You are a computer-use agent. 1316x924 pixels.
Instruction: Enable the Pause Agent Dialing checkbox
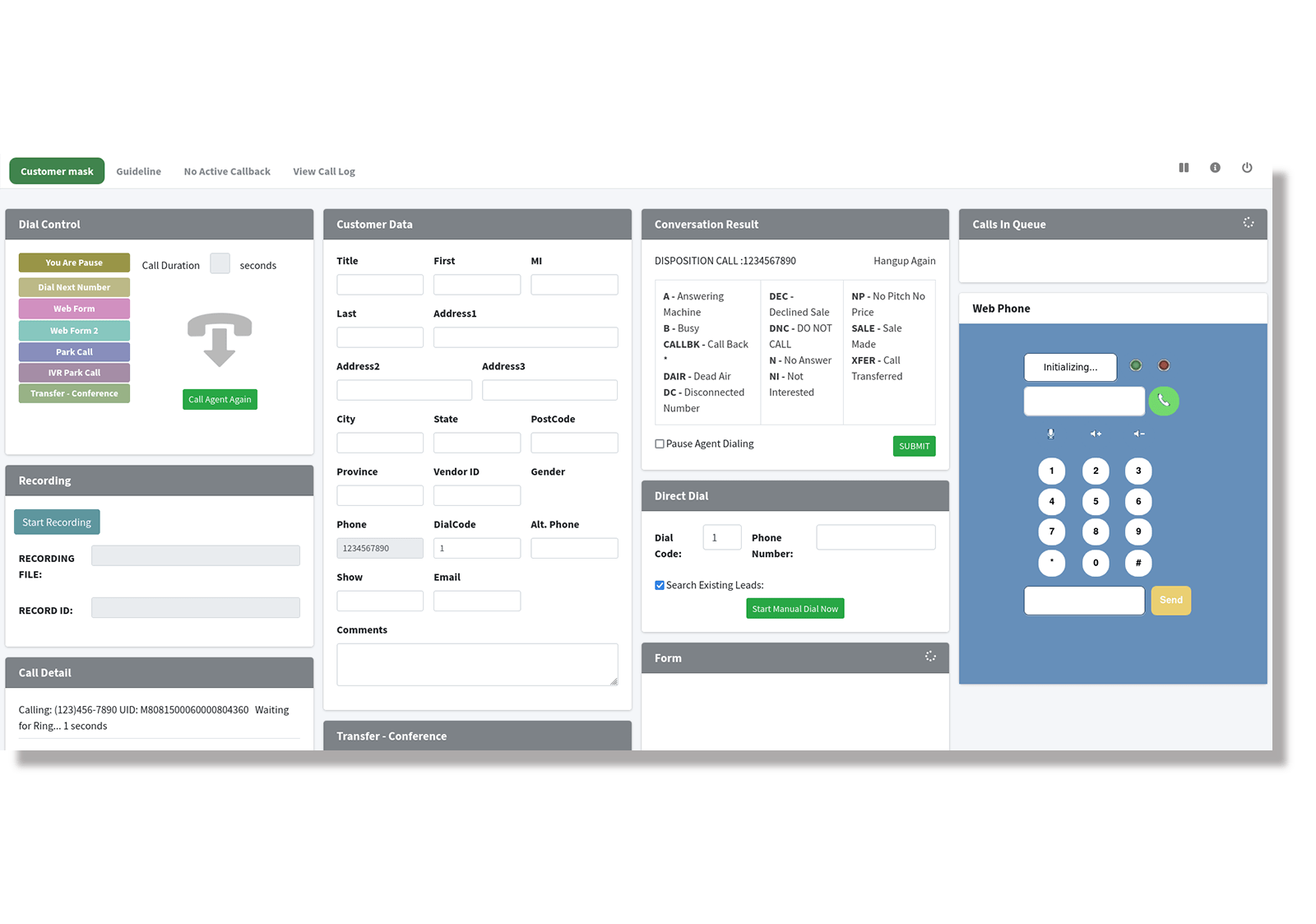pyautogui.click(x=660, y=443)
